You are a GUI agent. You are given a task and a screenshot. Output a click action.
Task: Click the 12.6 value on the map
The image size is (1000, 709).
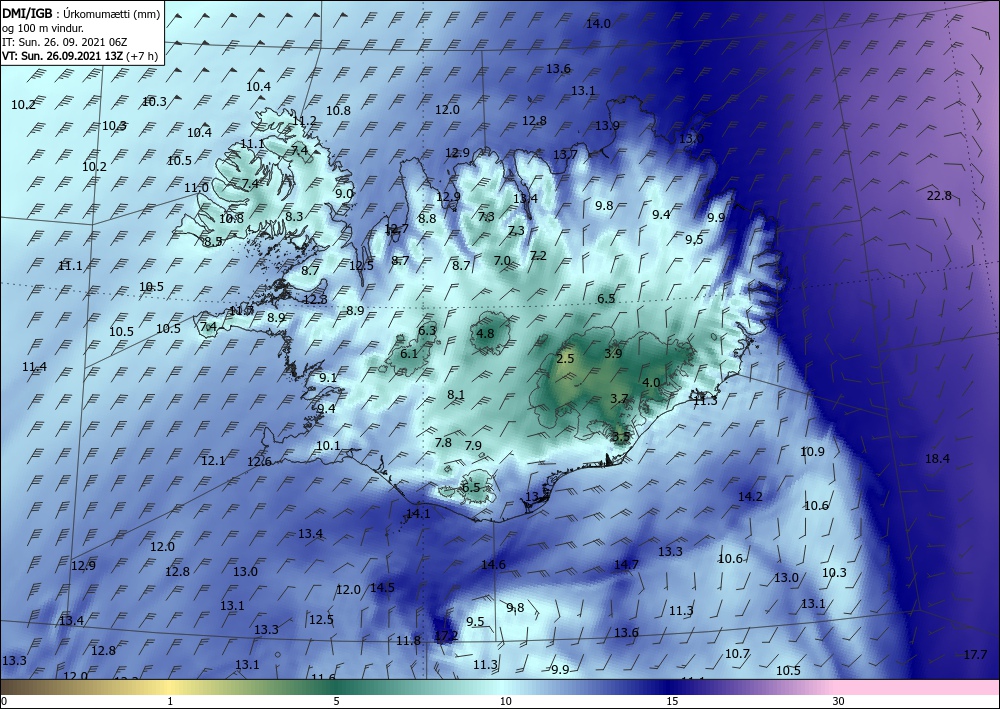click(x=260, y=462)
